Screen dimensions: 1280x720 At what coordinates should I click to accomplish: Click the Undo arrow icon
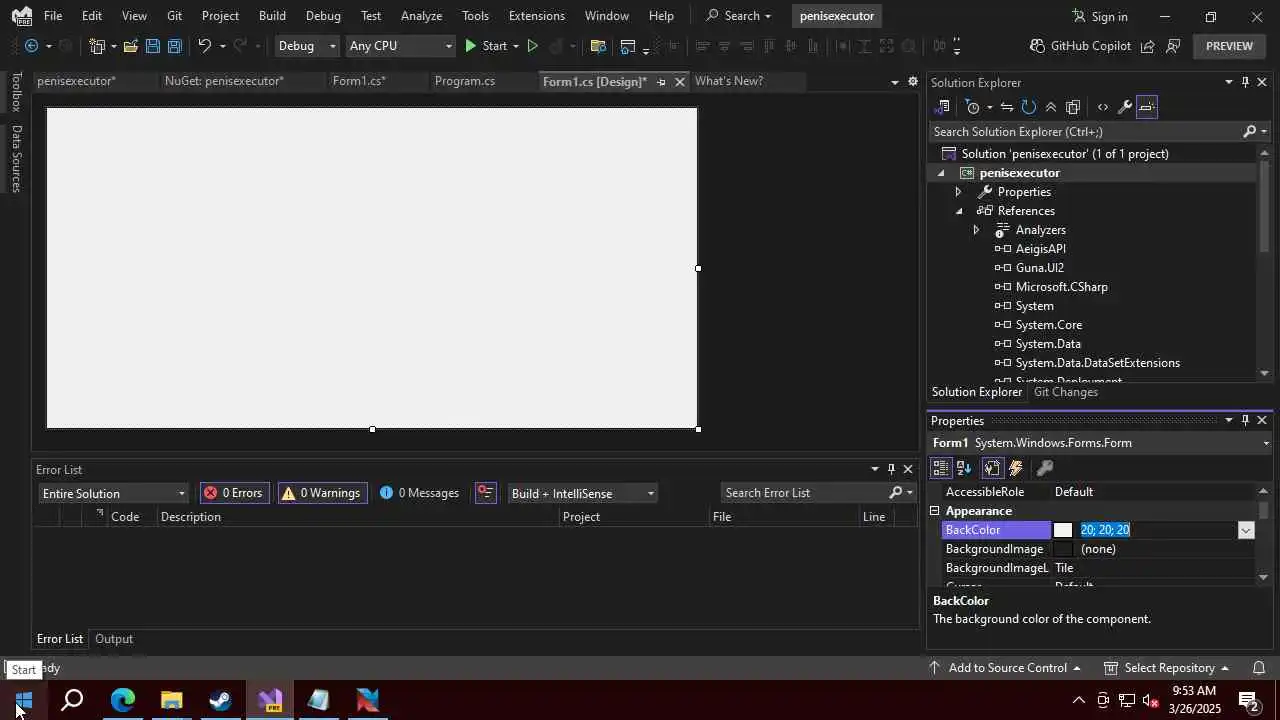(204, 46)
